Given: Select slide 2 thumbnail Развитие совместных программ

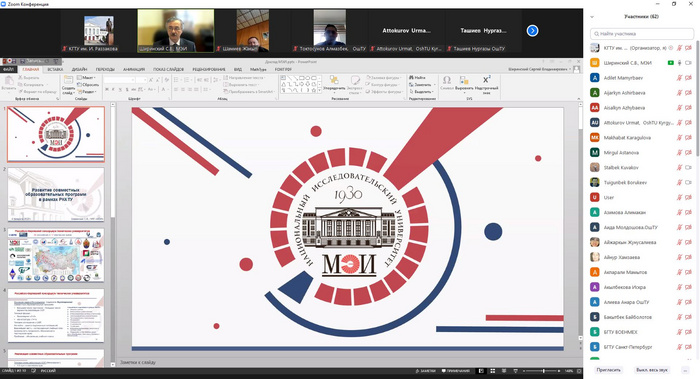Looking at the screenshot, I should [56, 195].
